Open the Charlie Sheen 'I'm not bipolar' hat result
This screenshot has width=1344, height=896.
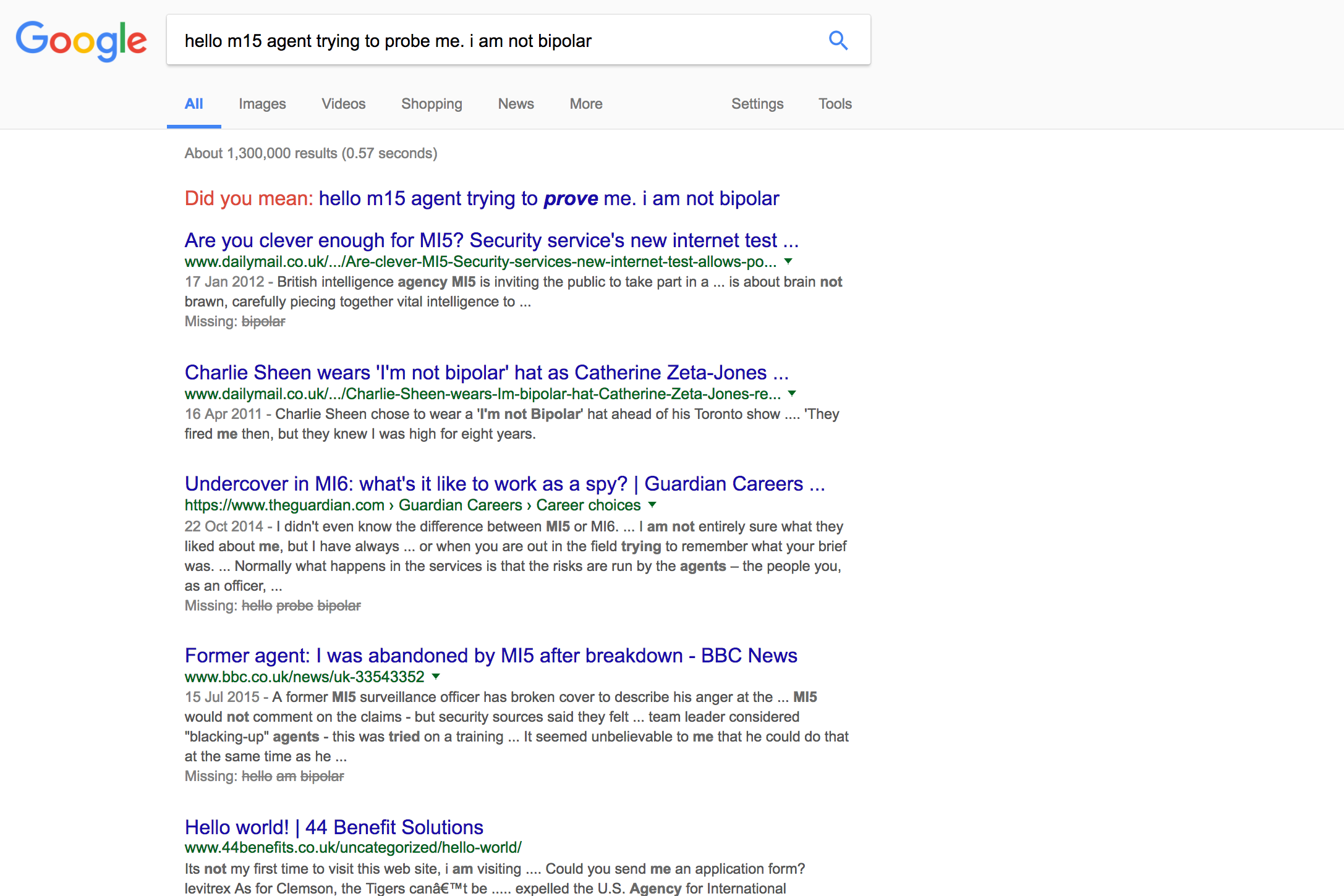pos(487,372)
